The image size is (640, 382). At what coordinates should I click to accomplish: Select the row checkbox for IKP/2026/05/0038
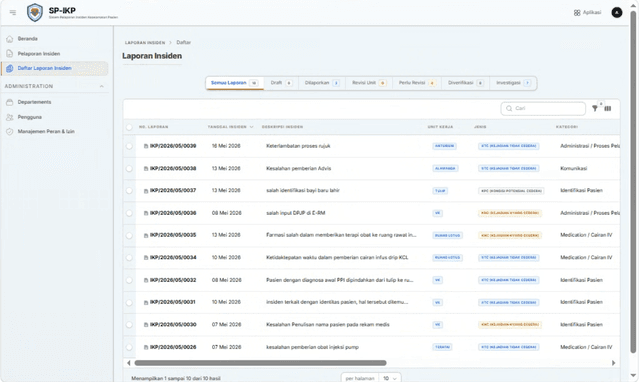tap(129, 169)
